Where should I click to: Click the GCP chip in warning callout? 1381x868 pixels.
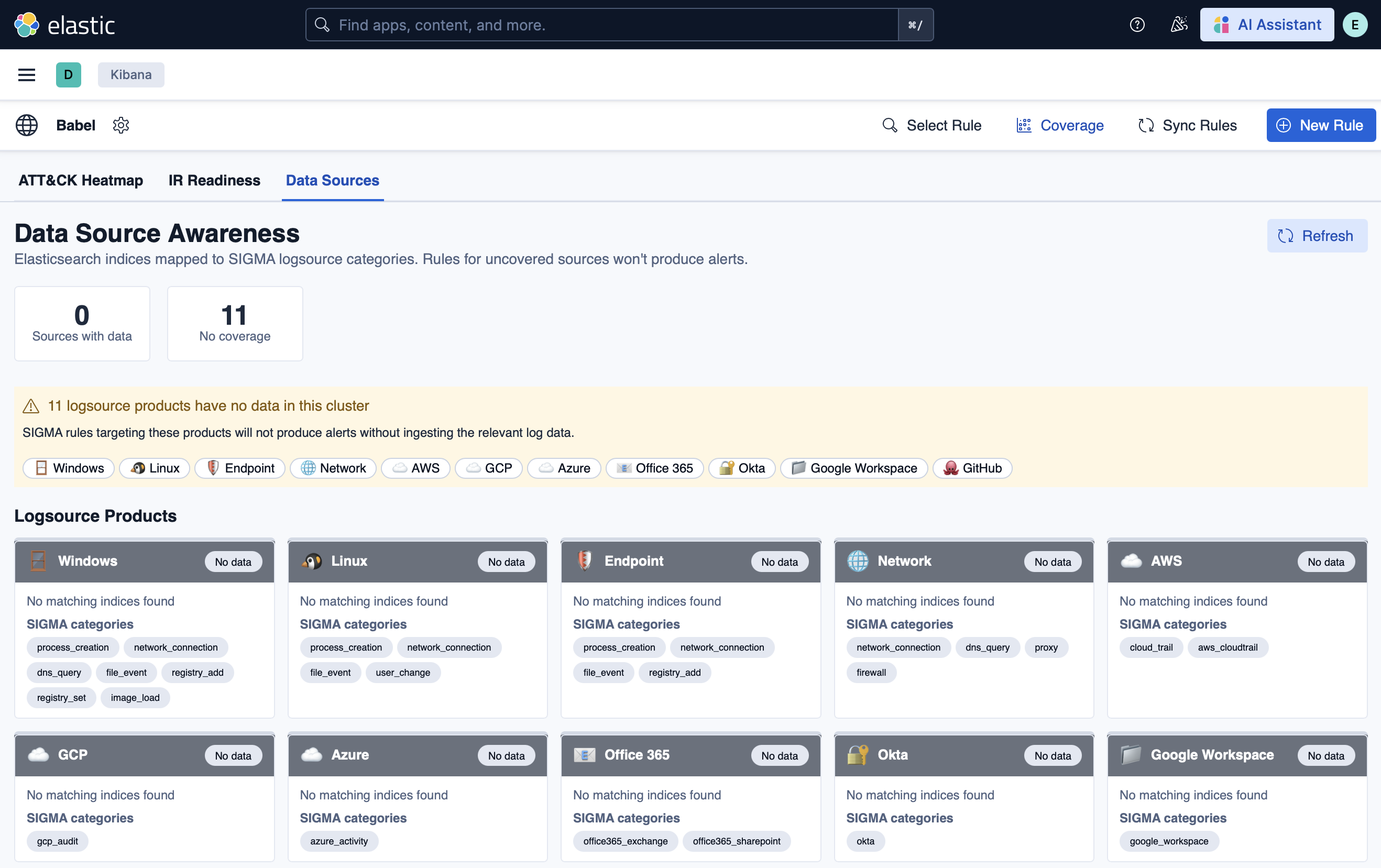click(489, 468)
